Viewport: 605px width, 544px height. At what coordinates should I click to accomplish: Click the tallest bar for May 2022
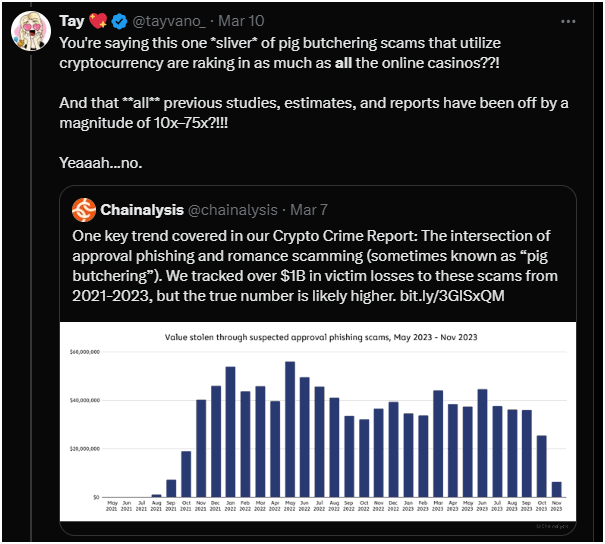point(290,429)
